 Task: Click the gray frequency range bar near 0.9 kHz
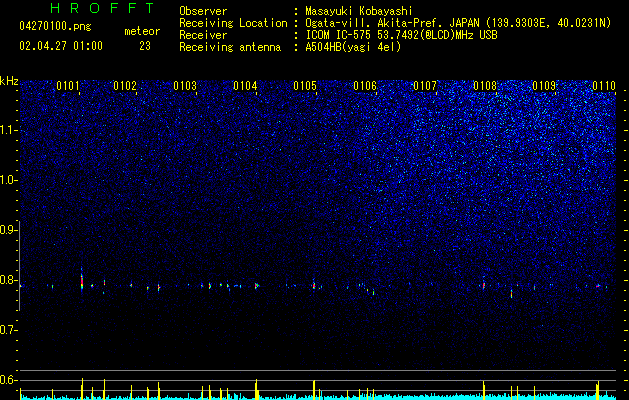click(x=20, y=266)
